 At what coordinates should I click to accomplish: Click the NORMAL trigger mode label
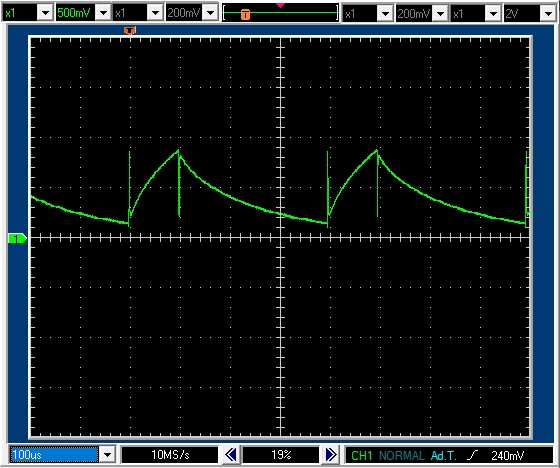[x=401, y=455]
